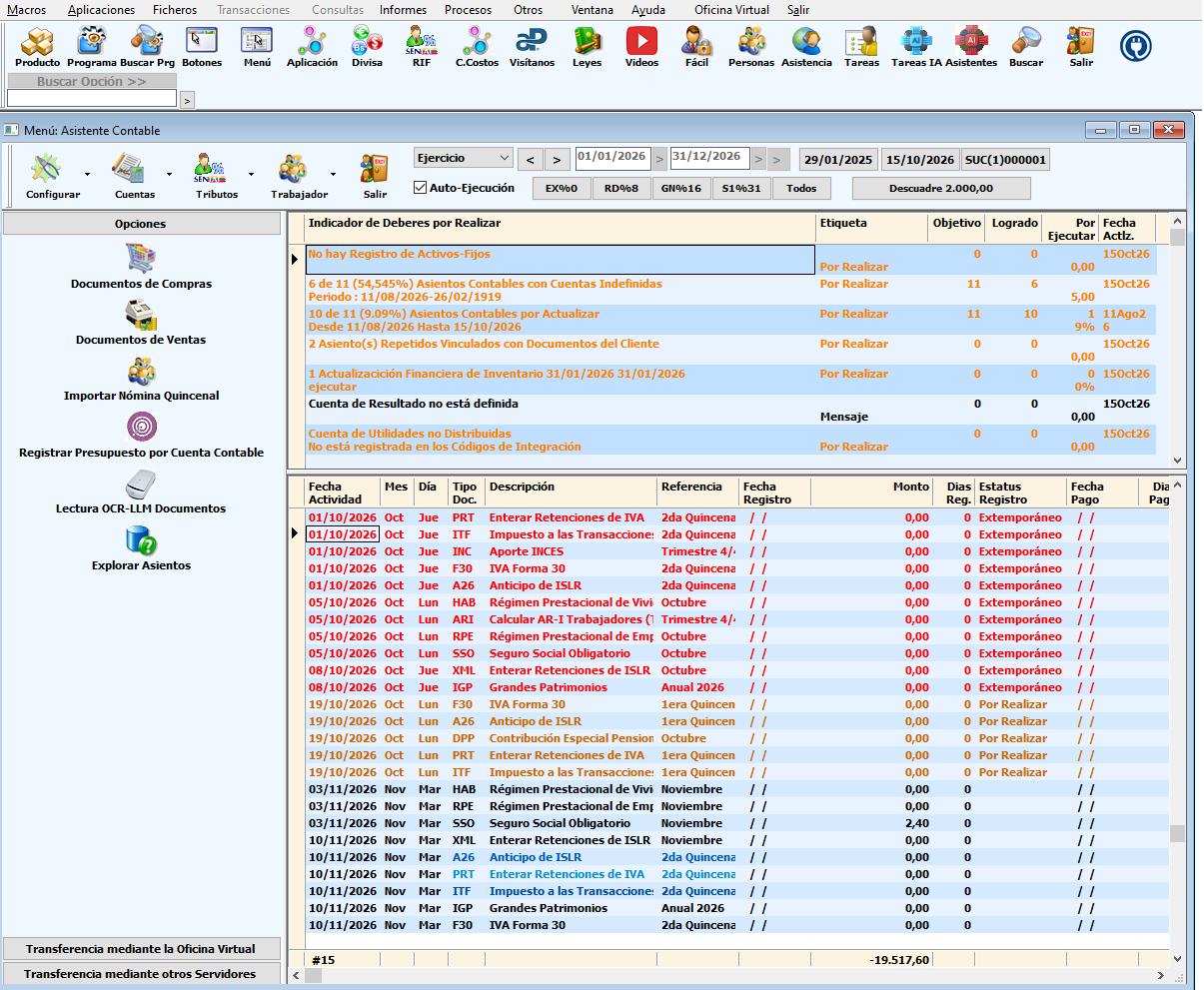Expand the Trabajador dropdown arrow

pyautogui.click(x=333, y=175)
